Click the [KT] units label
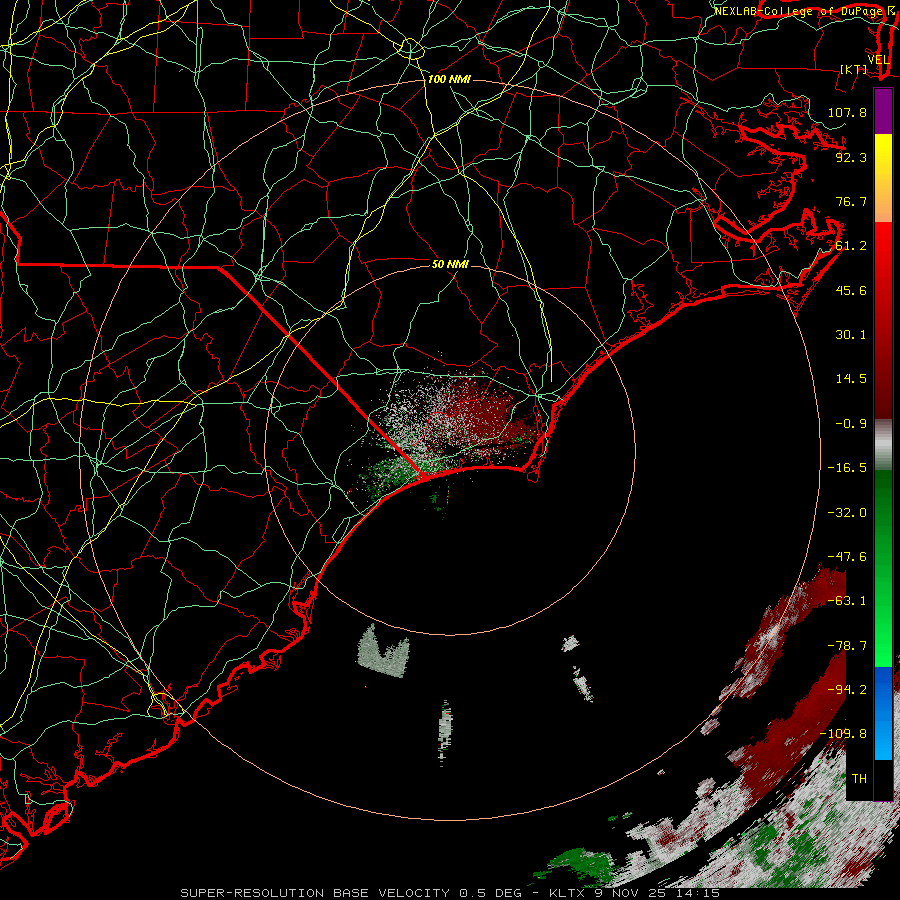The width and height of the screenshot is (900, 900). point(854,69)
